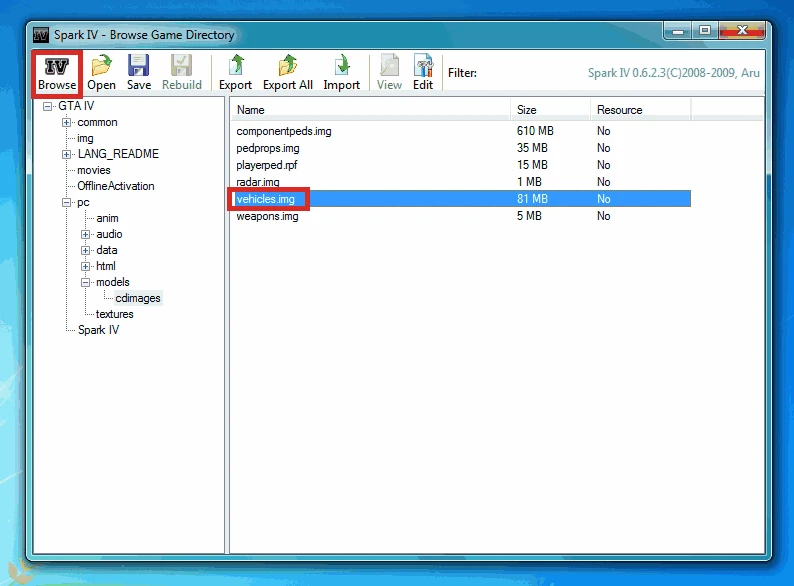Click Spark IV app icon in title bar
The width and height of the screenshot is (794, 586).
(x=41, y=35)
